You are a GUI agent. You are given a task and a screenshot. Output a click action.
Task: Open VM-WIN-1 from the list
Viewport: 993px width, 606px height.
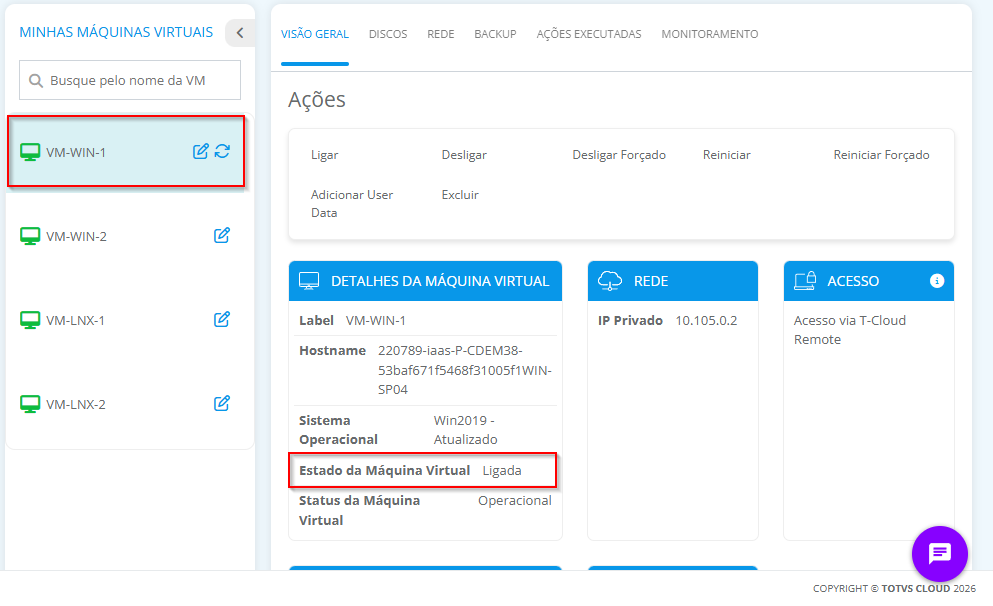pyautogui.click(x=76, y=153)
